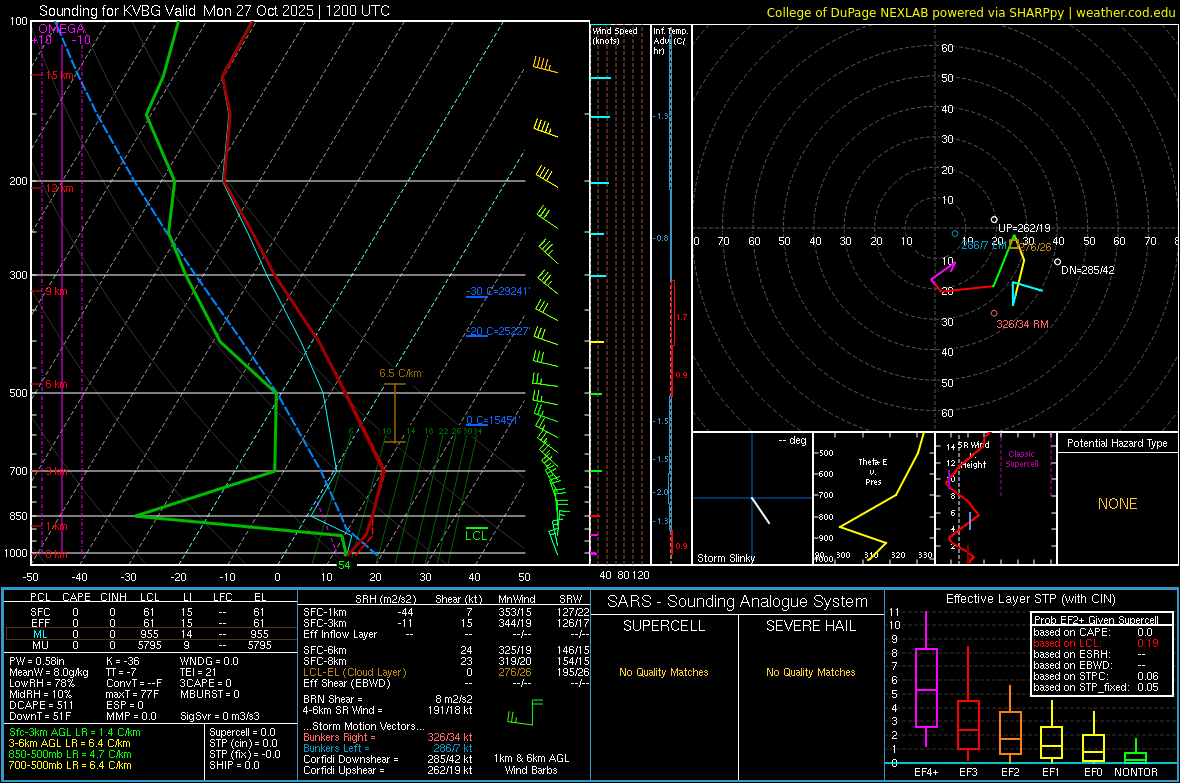Image resolution: width=1180 pixels, height=783 pixels.
Task: Select the MU parcel row in table
Action: tap(150, 645)
